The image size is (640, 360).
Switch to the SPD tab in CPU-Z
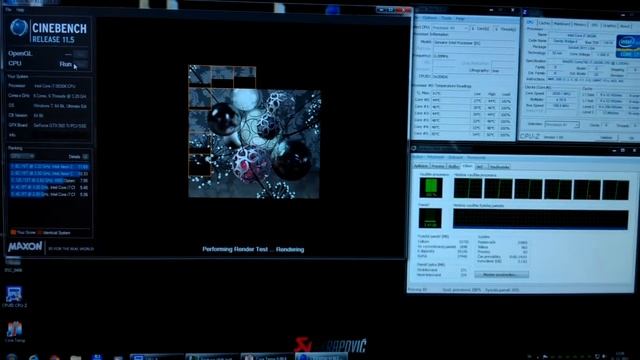pos(595,25)
